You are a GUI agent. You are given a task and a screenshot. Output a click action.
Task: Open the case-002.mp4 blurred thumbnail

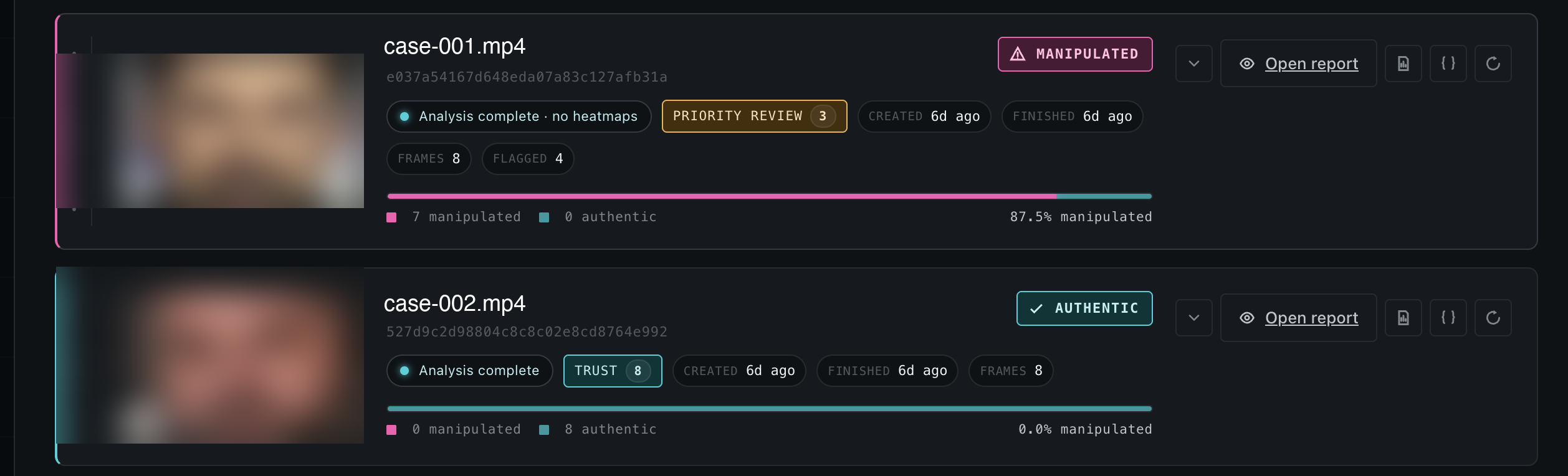tap(210, 355)
